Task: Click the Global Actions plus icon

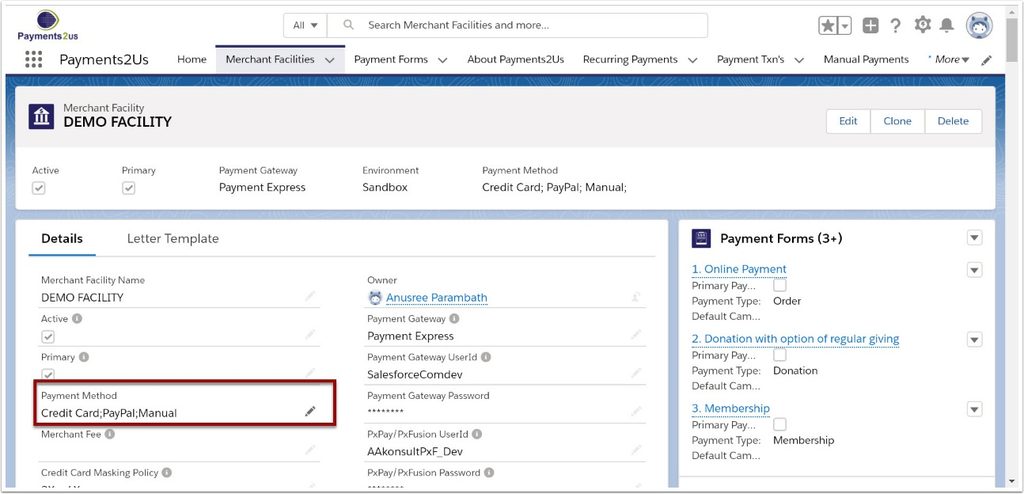Action: pyautogui.click(x=870, y=25)
